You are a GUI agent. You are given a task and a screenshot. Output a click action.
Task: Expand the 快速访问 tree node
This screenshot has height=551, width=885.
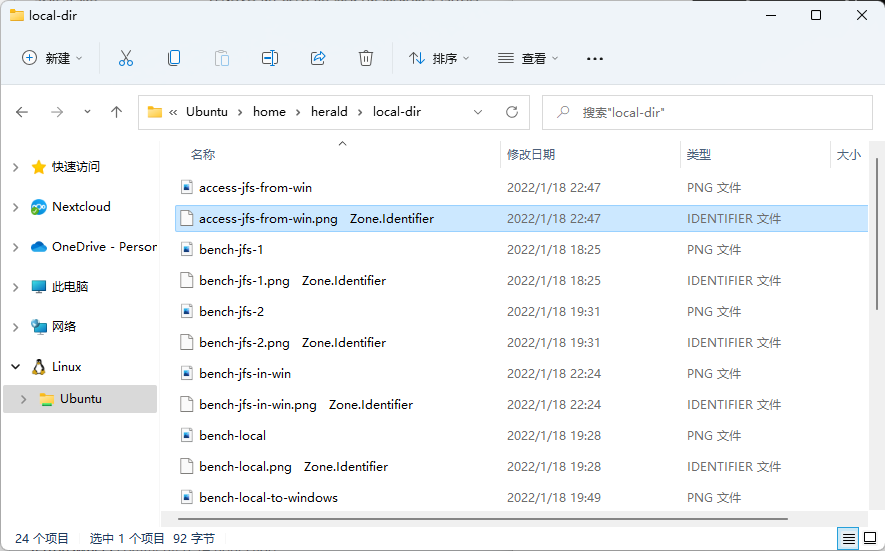pos(16,167)
